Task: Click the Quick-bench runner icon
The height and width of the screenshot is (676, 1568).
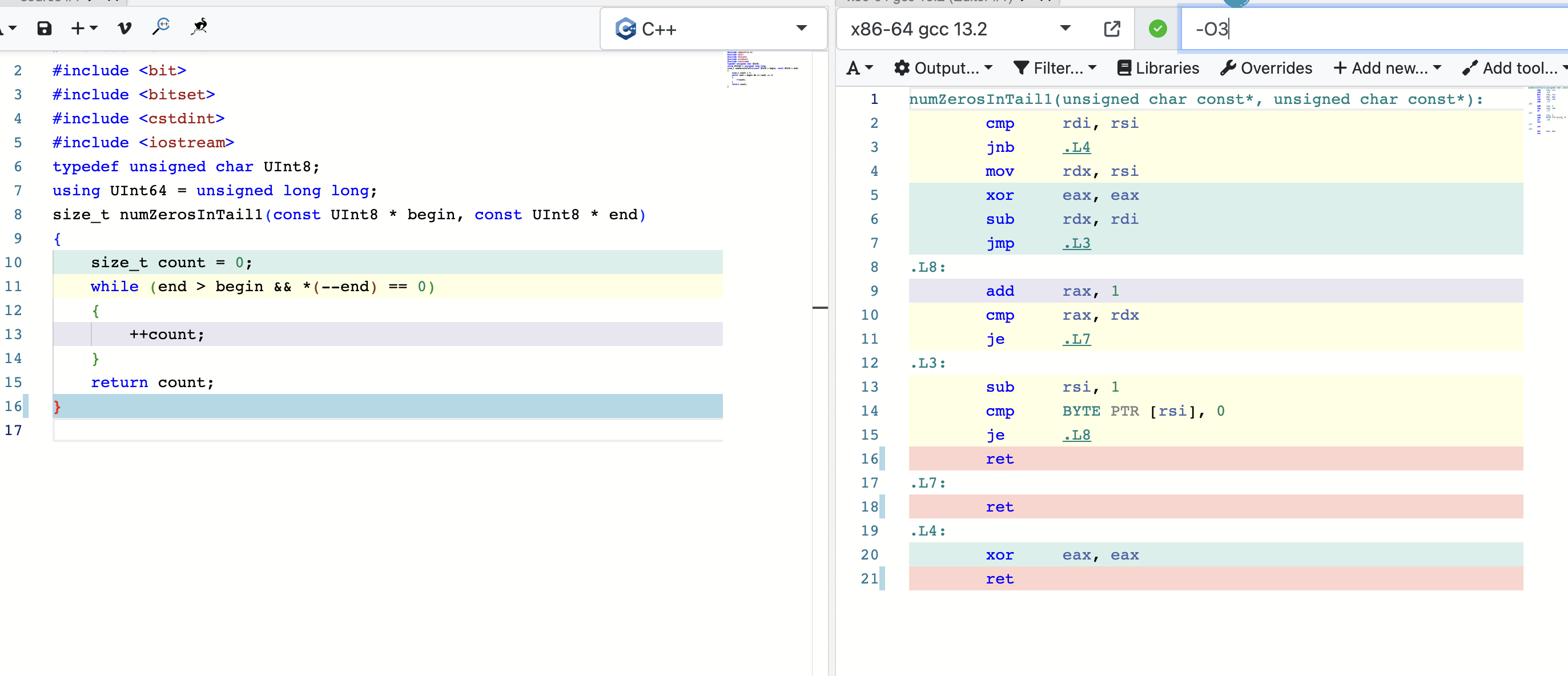Action: [x=199, y=27]
